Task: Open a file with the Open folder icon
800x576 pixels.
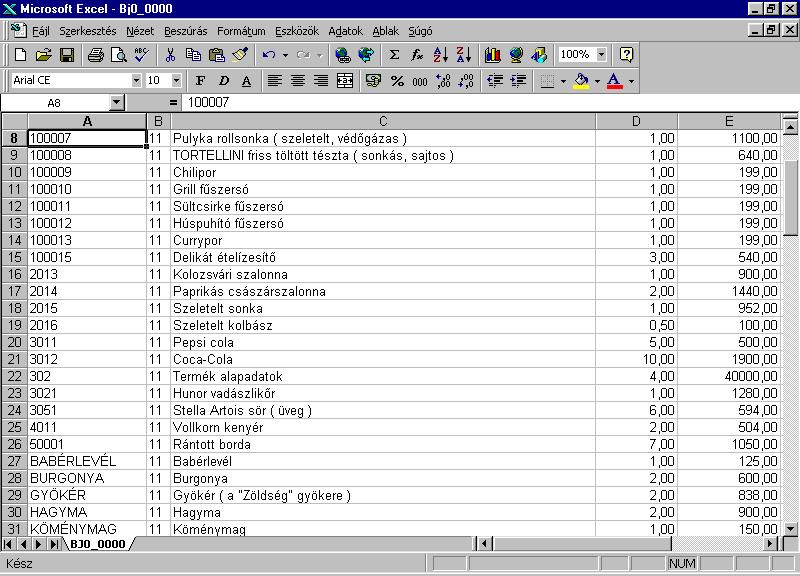Action: tap(44, 55)
